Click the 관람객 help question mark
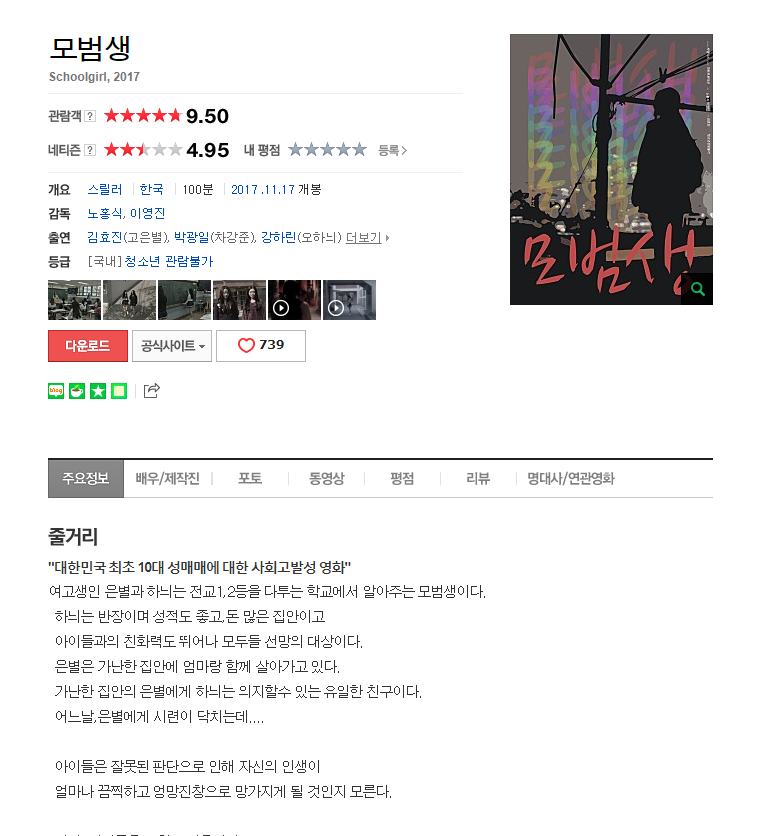 pyautogui.click(x=90, y=116)
